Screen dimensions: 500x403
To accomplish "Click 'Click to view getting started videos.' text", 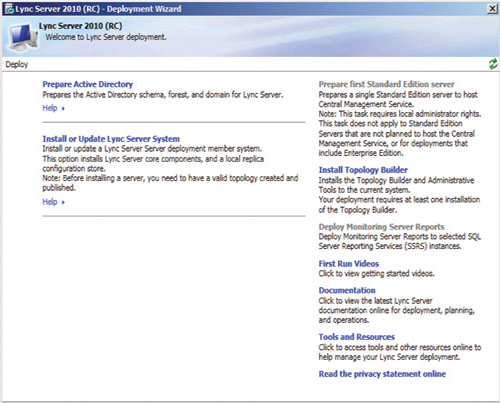I will click(x=376, y=274).
